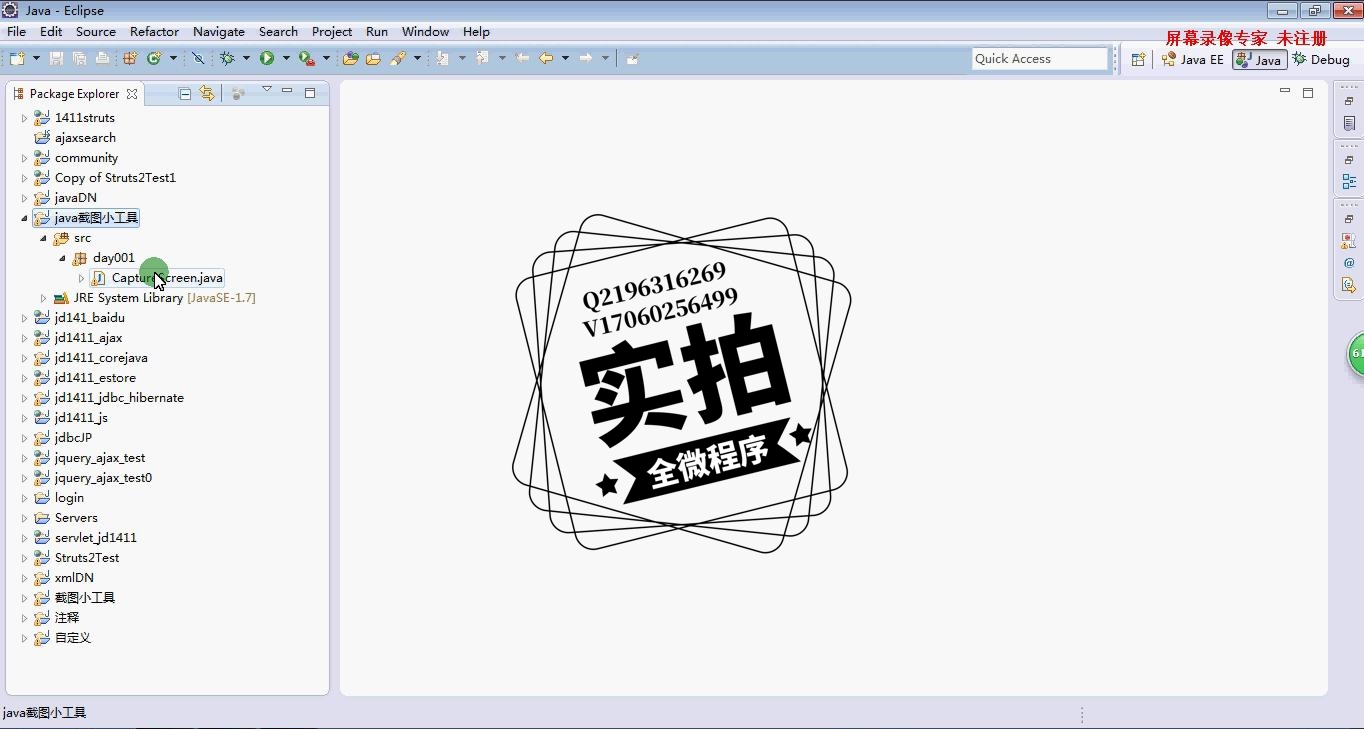
Task: Open the Declaration view icon
Action: coord(1349,285)
